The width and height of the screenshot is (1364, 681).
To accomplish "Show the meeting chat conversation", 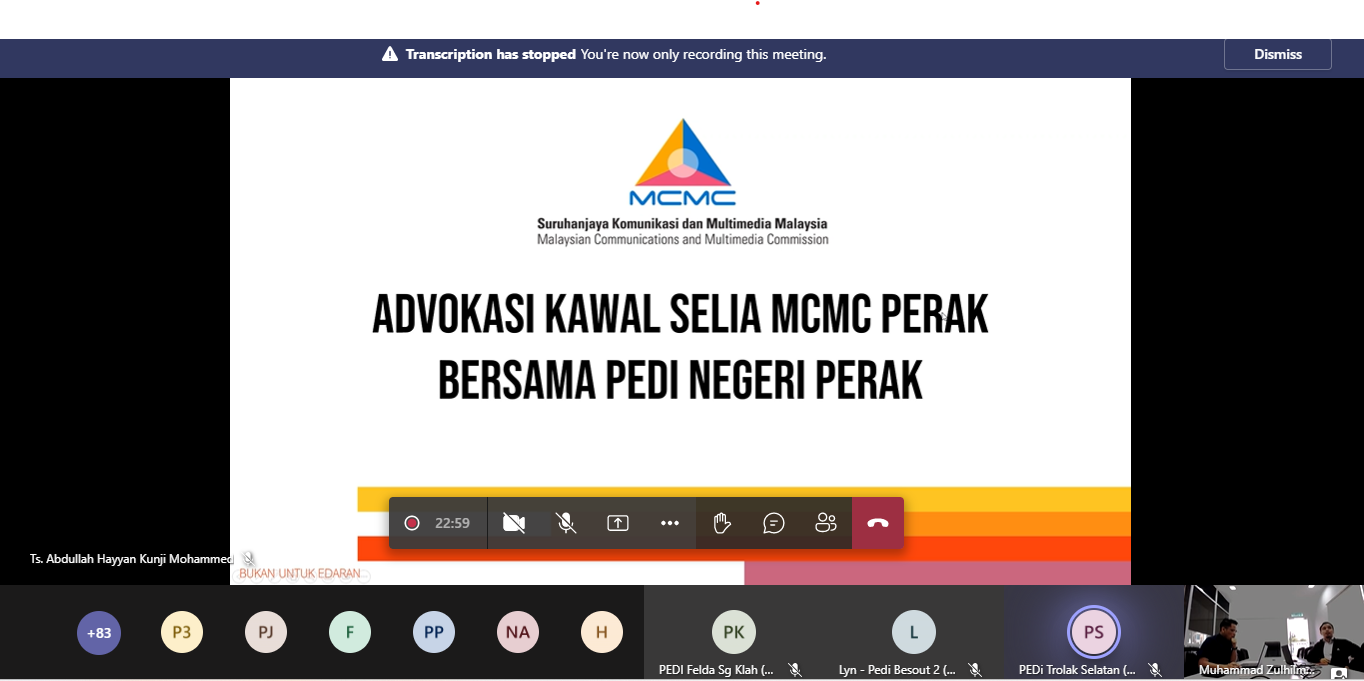I will tap(774, 523).
